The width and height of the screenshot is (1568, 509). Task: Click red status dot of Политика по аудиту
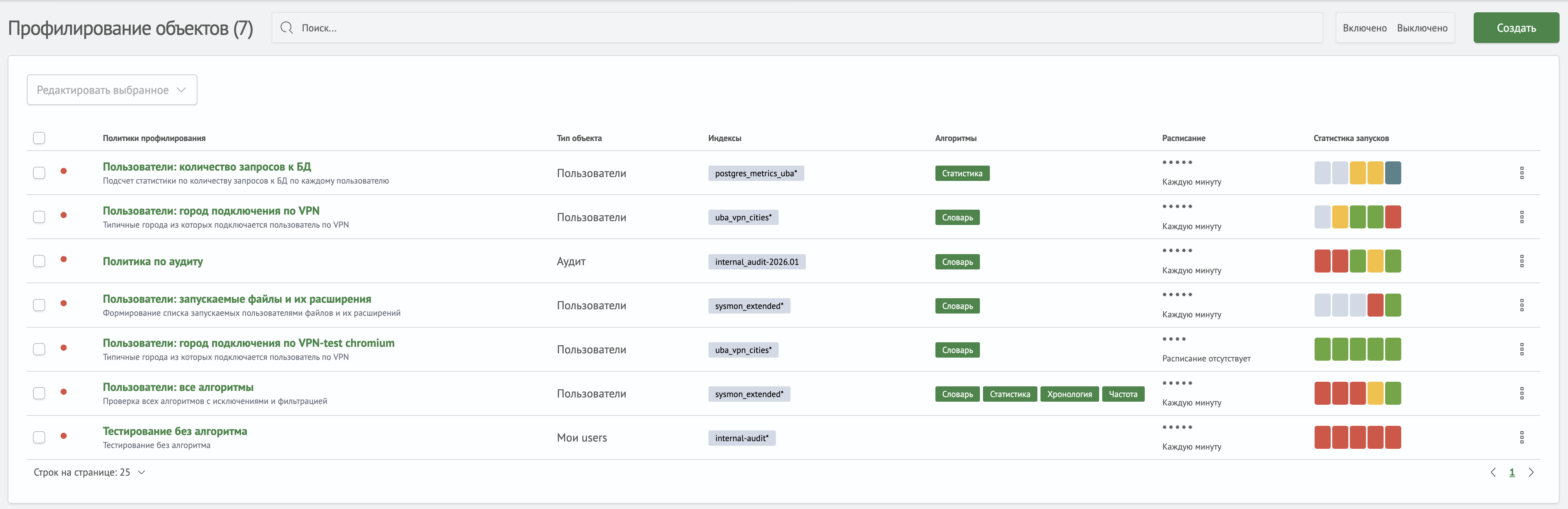point(63,259)
